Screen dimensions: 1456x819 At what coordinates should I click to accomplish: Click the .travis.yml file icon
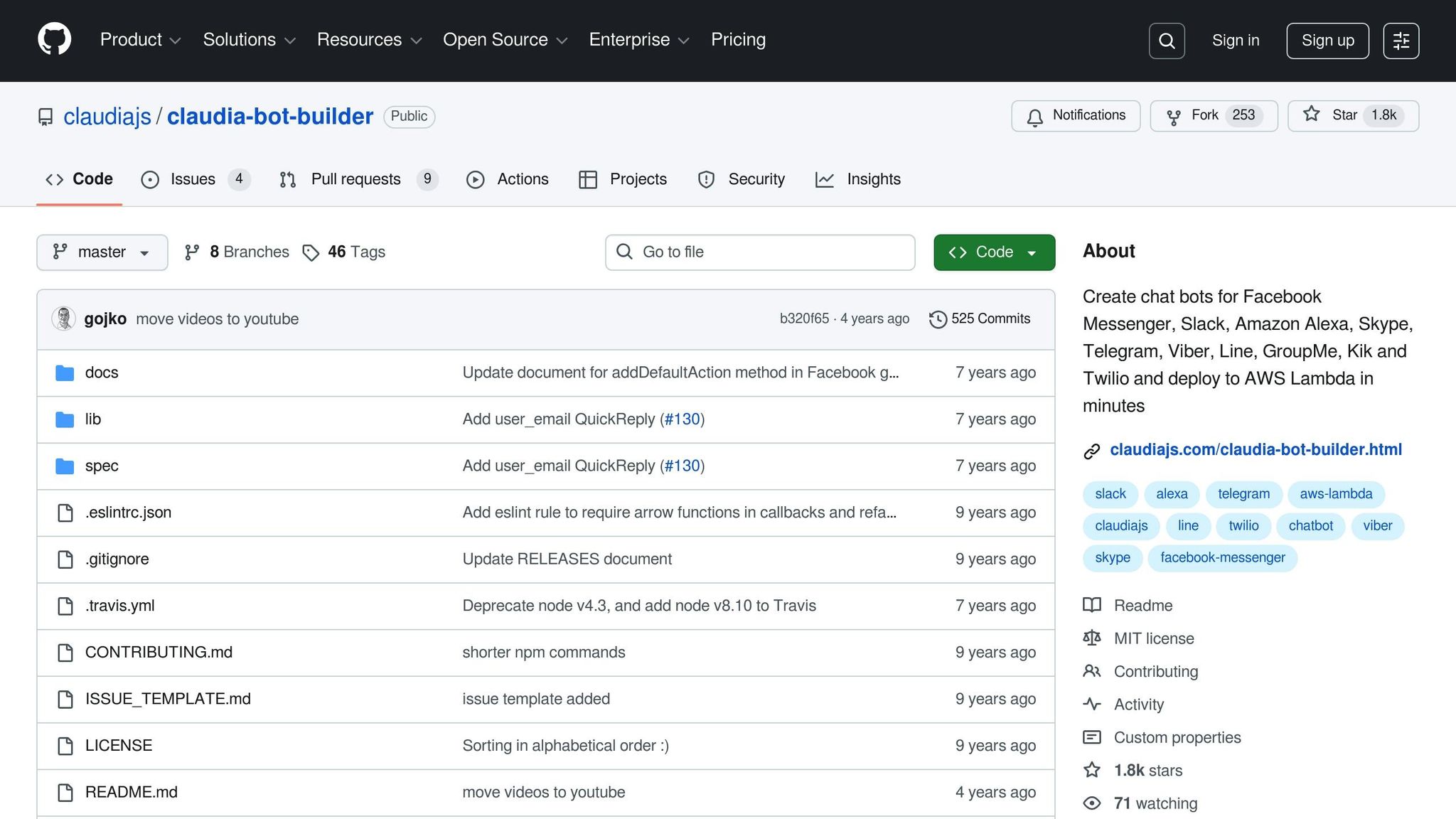(65, 606)
